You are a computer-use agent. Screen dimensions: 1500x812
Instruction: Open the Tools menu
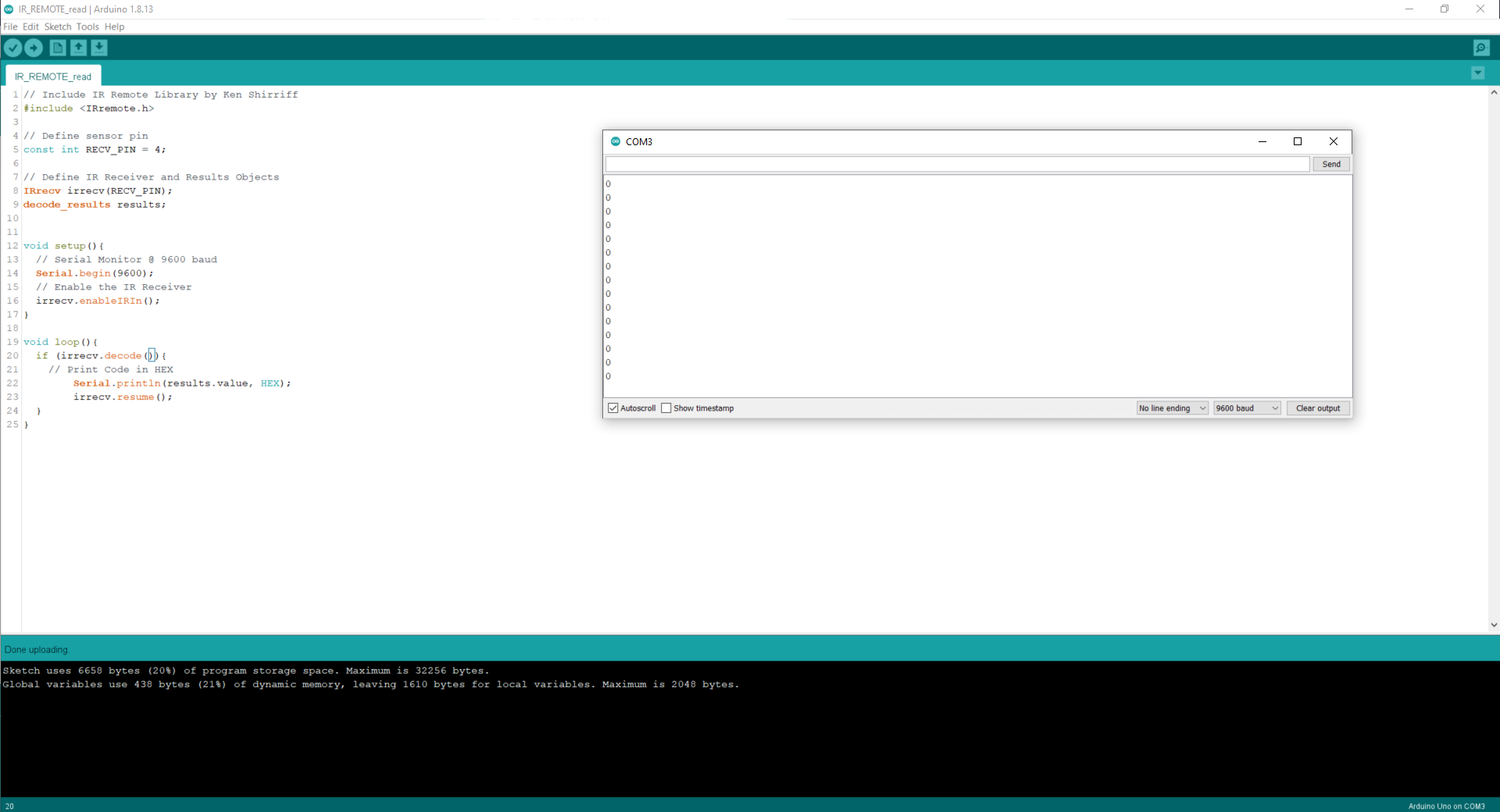click(x=87, y=26)
